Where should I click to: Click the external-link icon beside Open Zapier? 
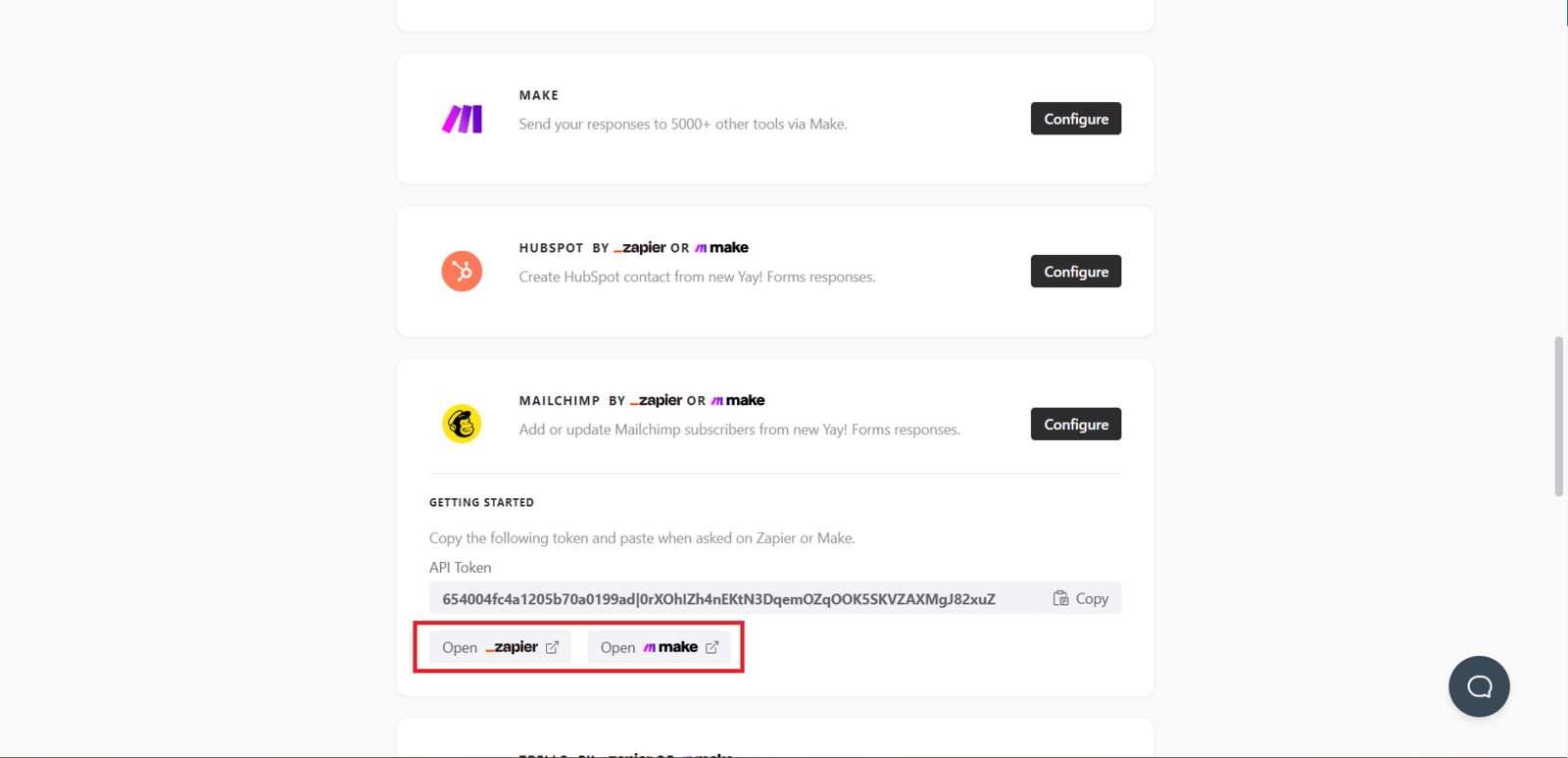(552, 647)
